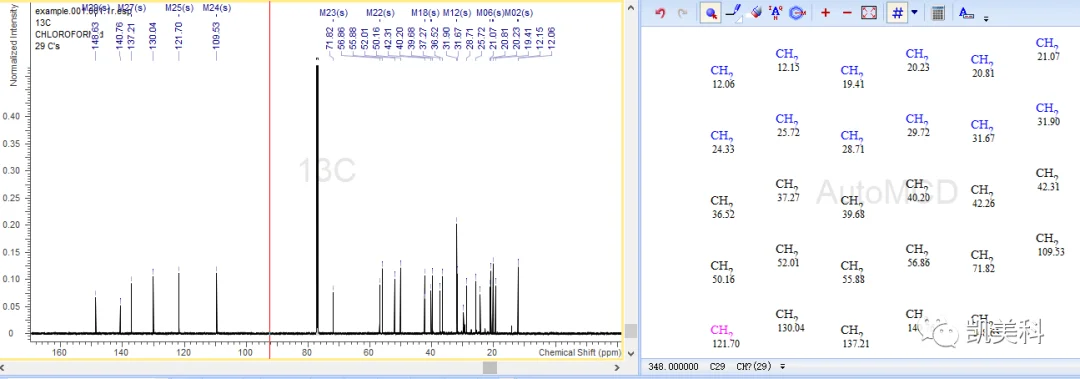Toggle the atom numbering hash button

[897, 13]
